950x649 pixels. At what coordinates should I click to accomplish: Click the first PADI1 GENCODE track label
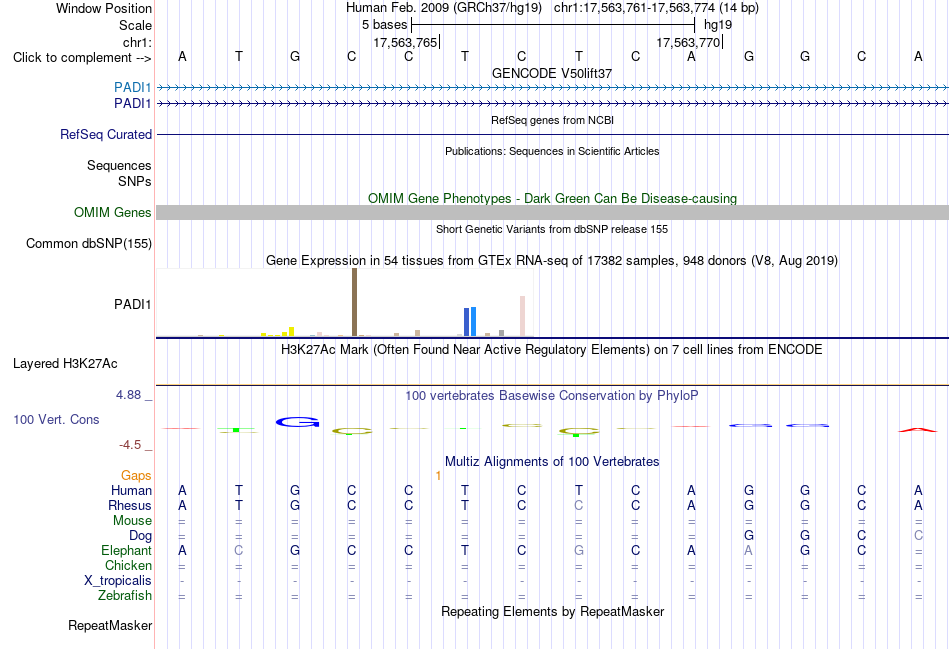pos(133,87)
